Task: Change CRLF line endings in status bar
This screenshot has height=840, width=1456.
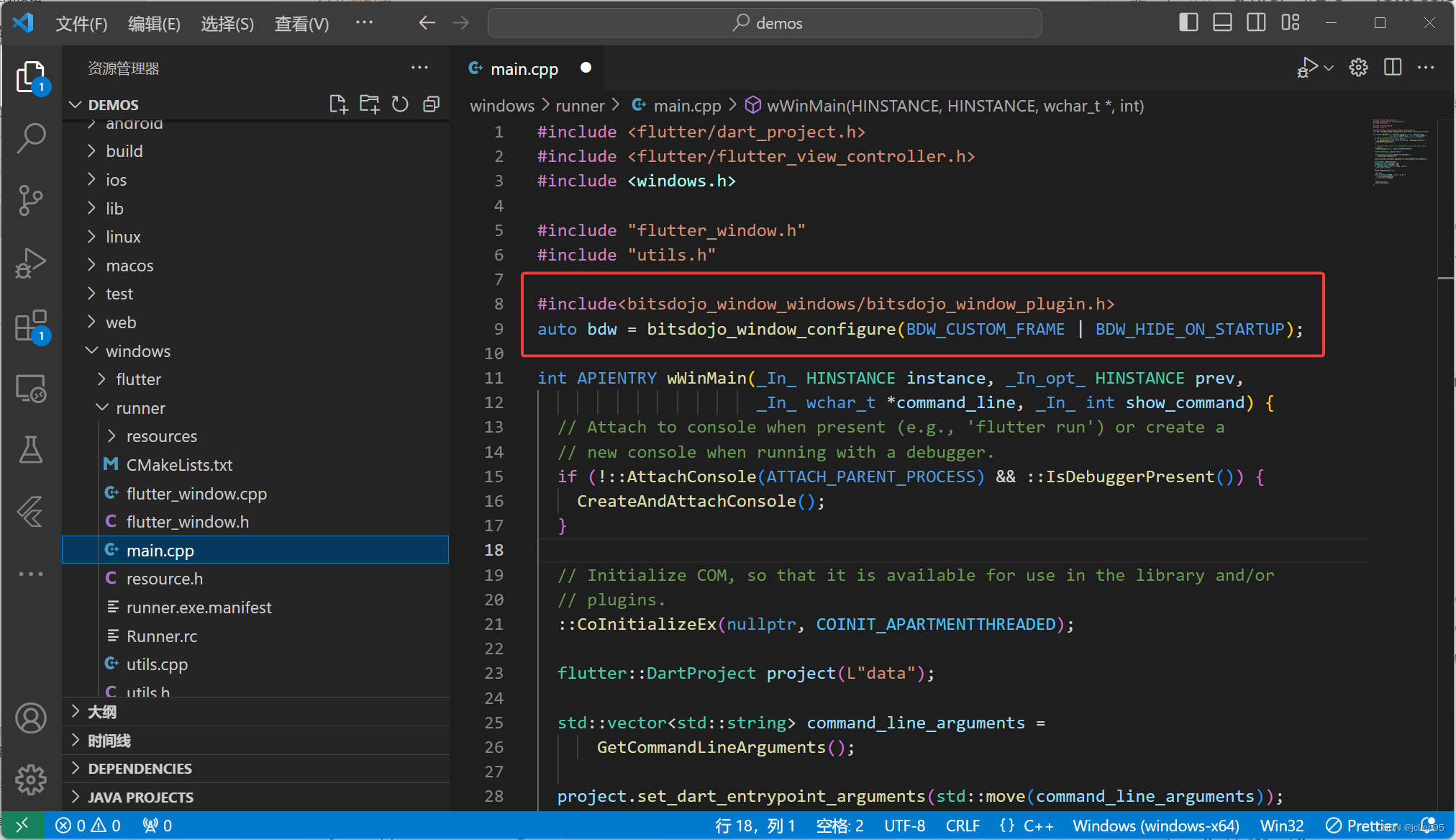Action: 963,825
